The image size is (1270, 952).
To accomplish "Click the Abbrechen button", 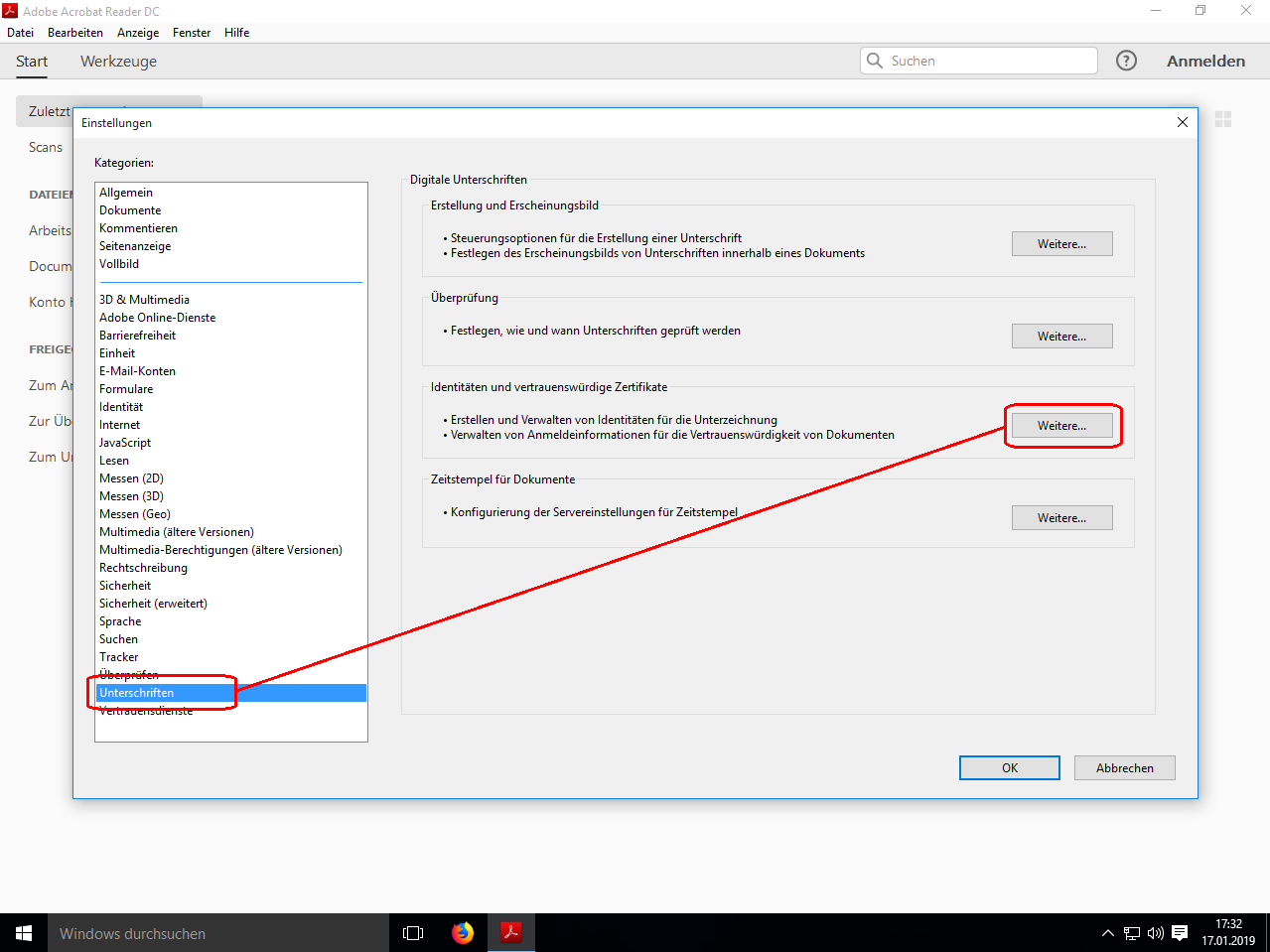I will point(1124,768).
